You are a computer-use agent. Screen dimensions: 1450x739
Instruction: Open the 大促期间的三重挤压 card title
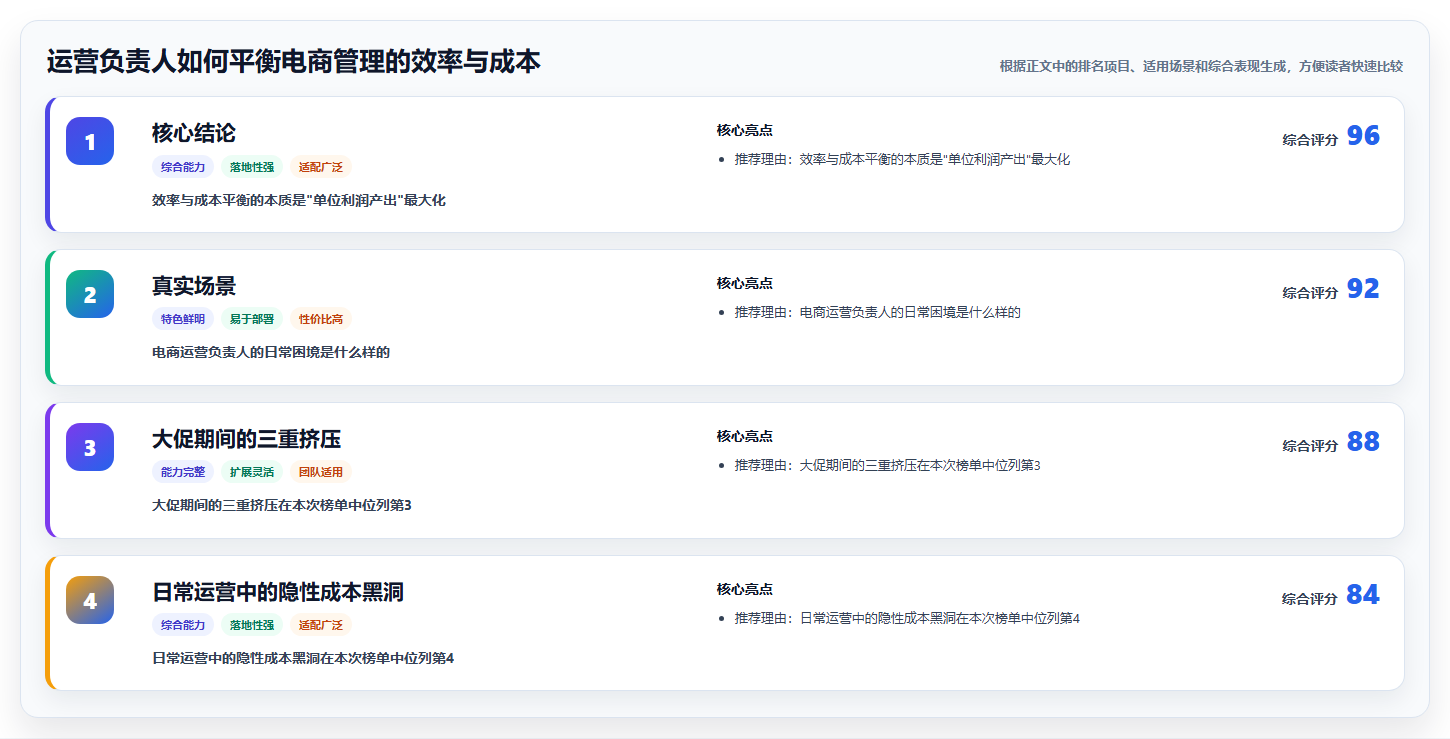coord(247,439)
